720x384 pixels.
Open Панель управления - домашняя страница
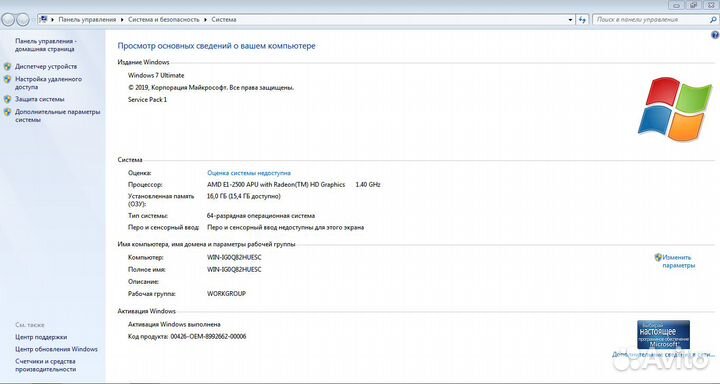(45, 45)
